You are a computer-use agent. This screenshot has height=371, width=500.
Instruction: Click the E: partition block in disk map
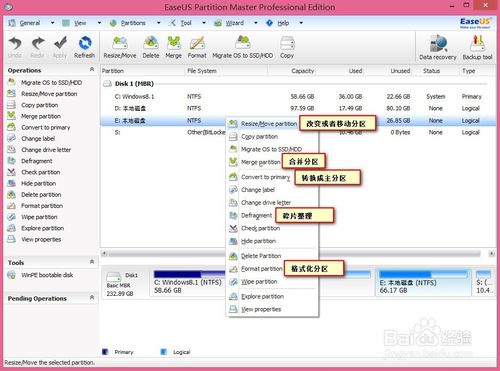pyautogui.click(x=423, y=283)
